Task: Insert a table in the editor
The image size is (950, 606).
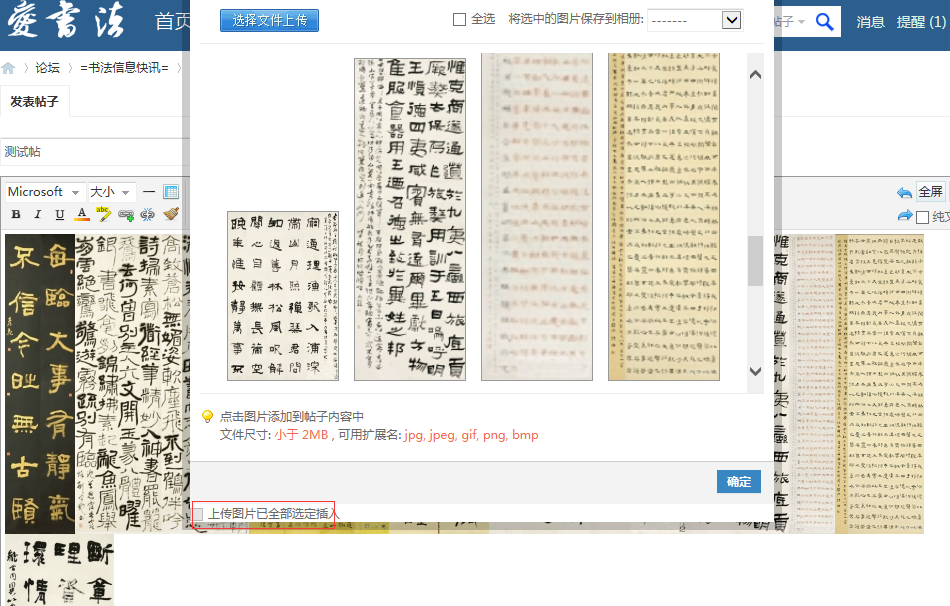Action: click(x=171, y=192)
